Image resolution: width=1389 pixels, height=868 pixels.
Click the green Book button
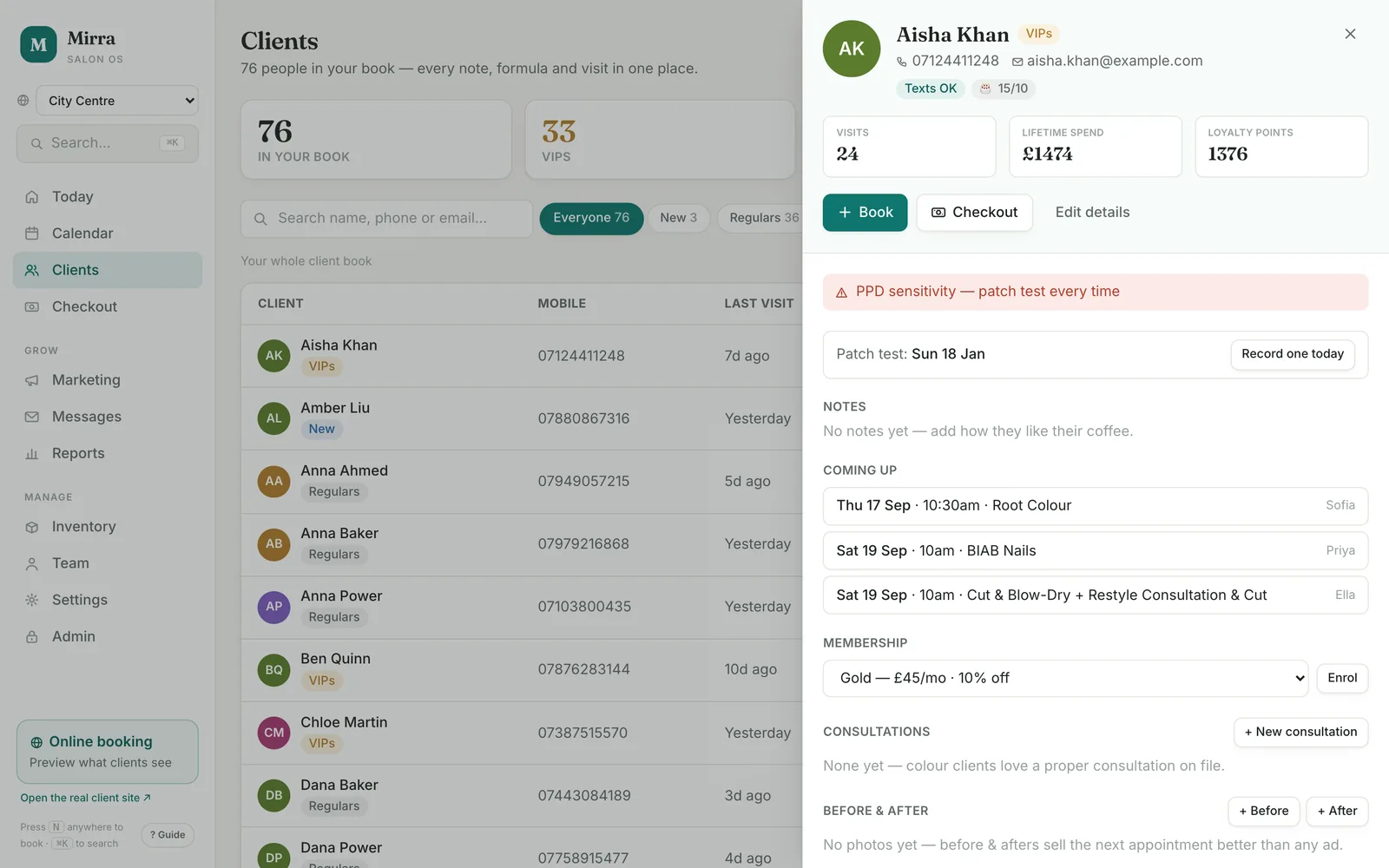click(x=865, y=213)
